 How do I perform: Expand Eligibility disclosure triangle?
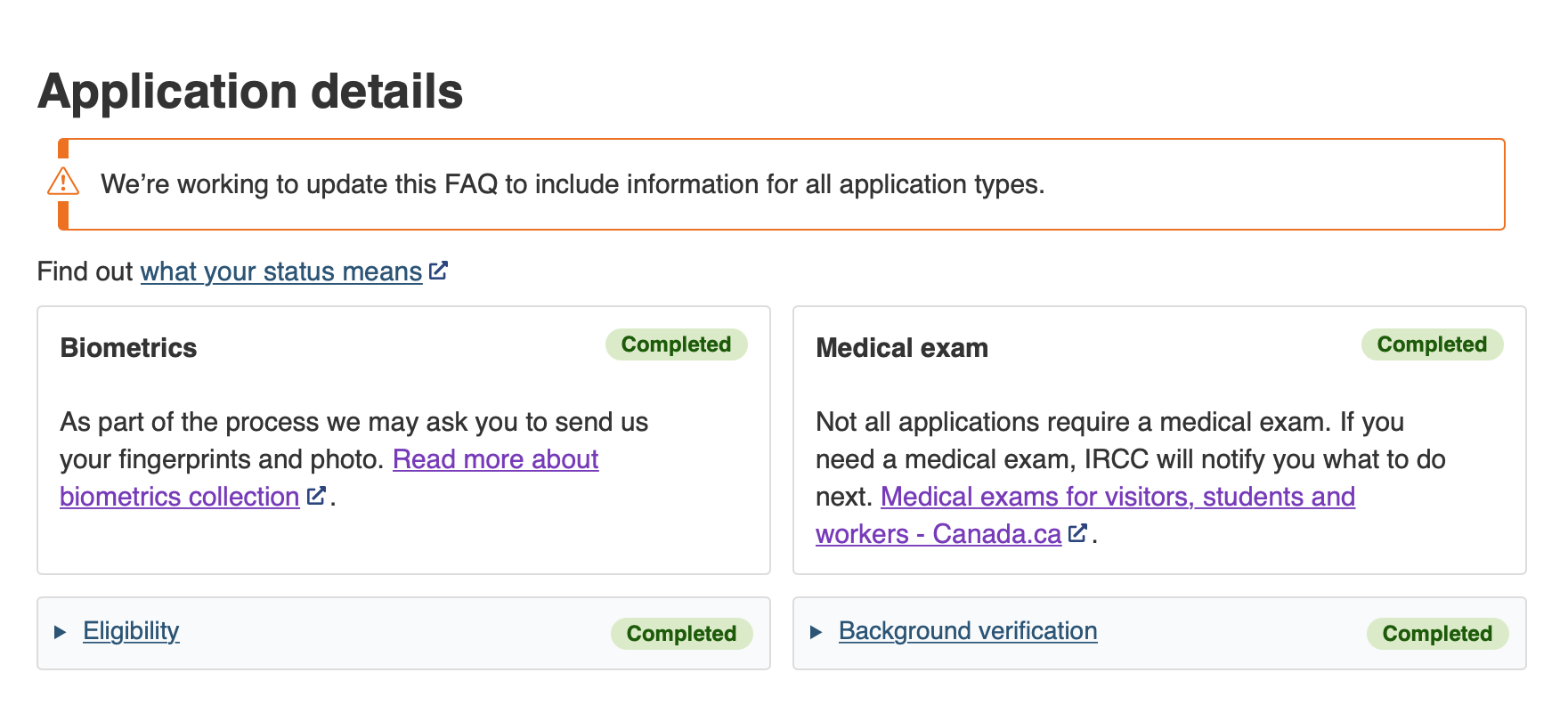click(x=60, y=632)
